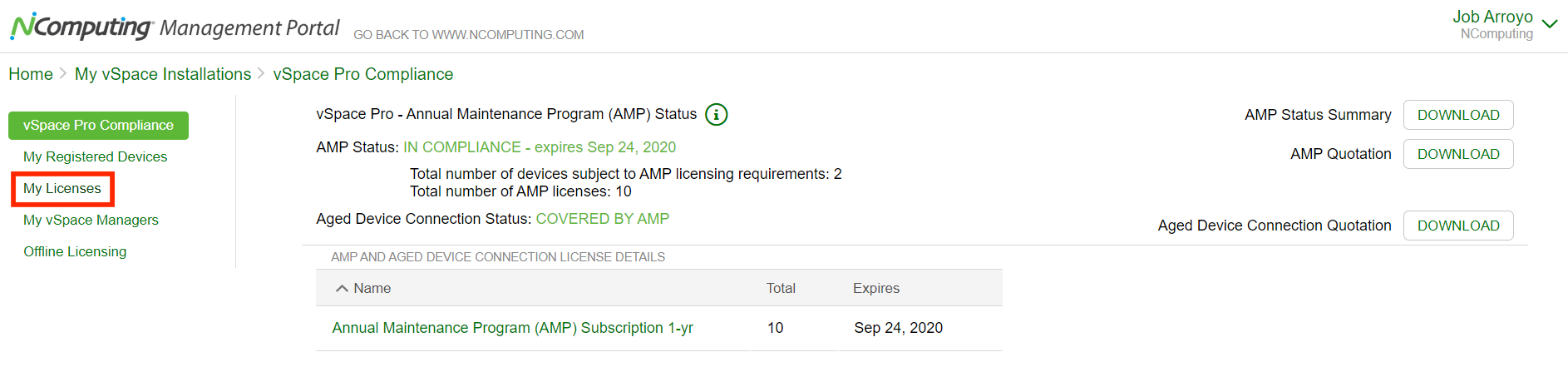
Task: Download the AMP Quotation
Action: click(x=1457, y=154)
